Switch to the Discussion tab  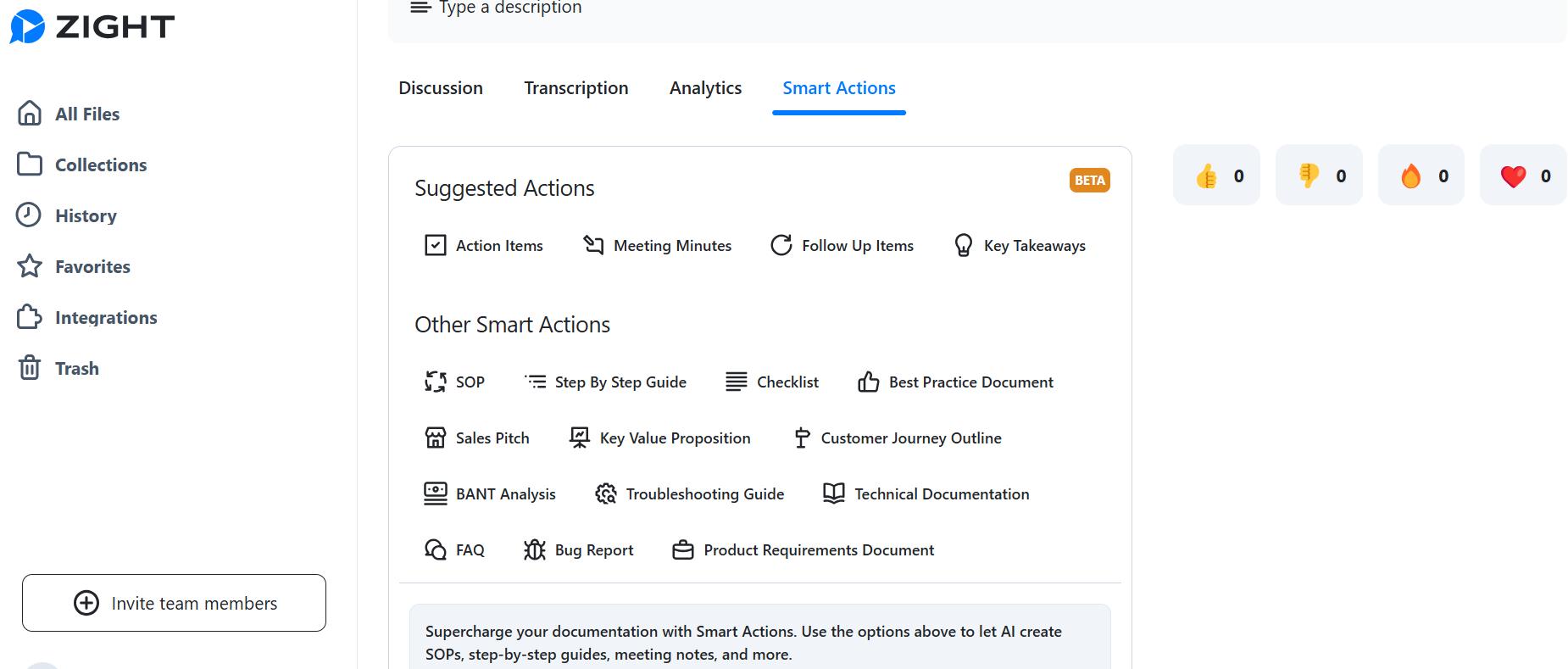pyautogui.click(x=441, y=88)
